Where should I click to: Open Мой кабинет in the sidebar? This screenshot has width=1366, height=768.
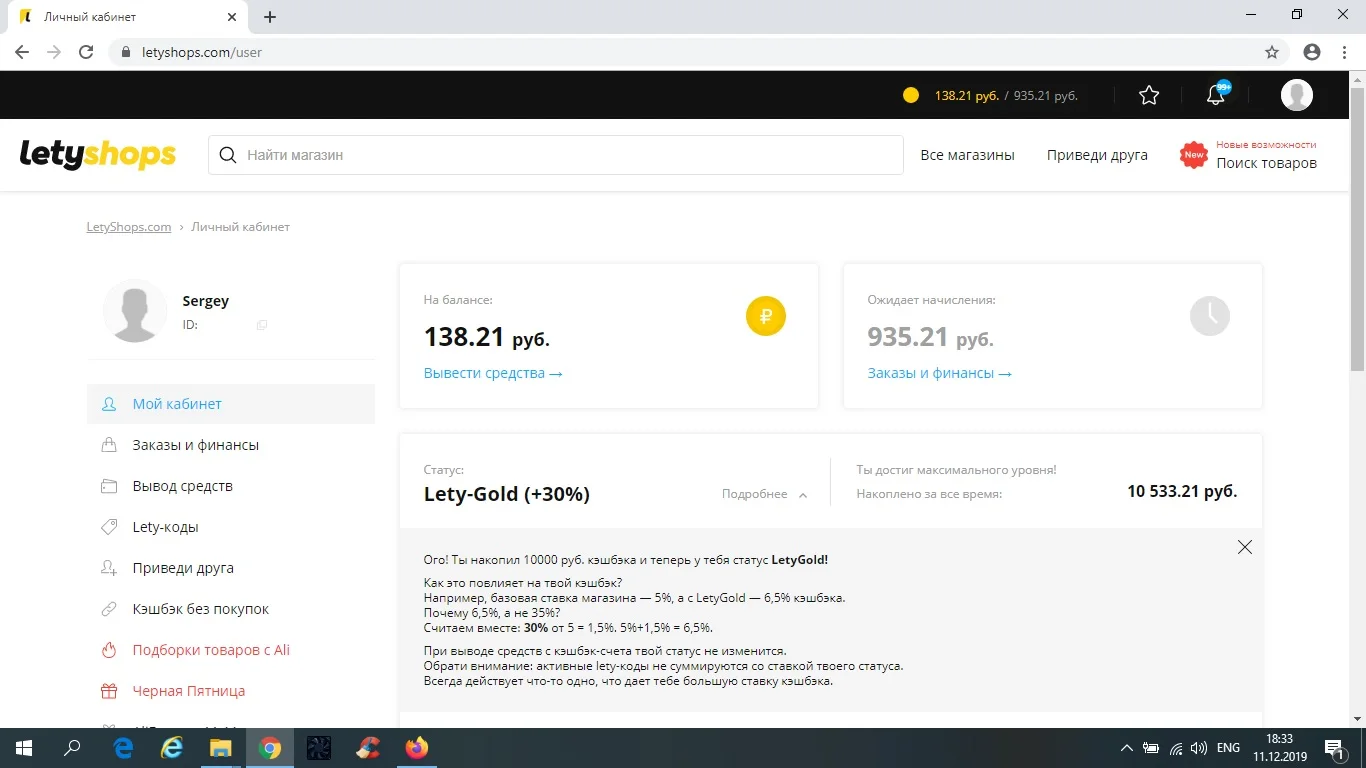point(231,404)
